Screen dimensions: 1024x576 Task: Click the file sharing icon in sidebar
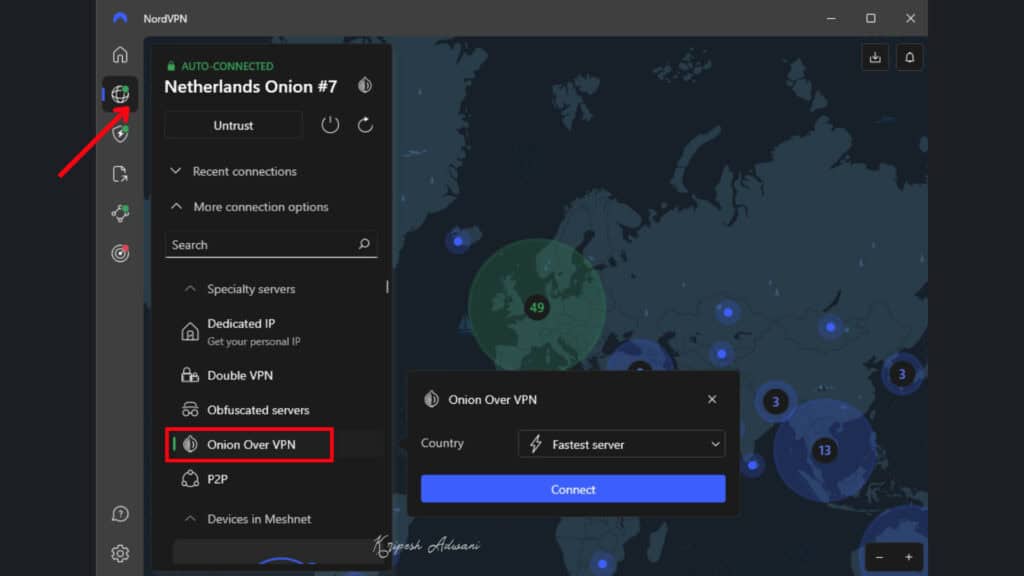(120, 174)
